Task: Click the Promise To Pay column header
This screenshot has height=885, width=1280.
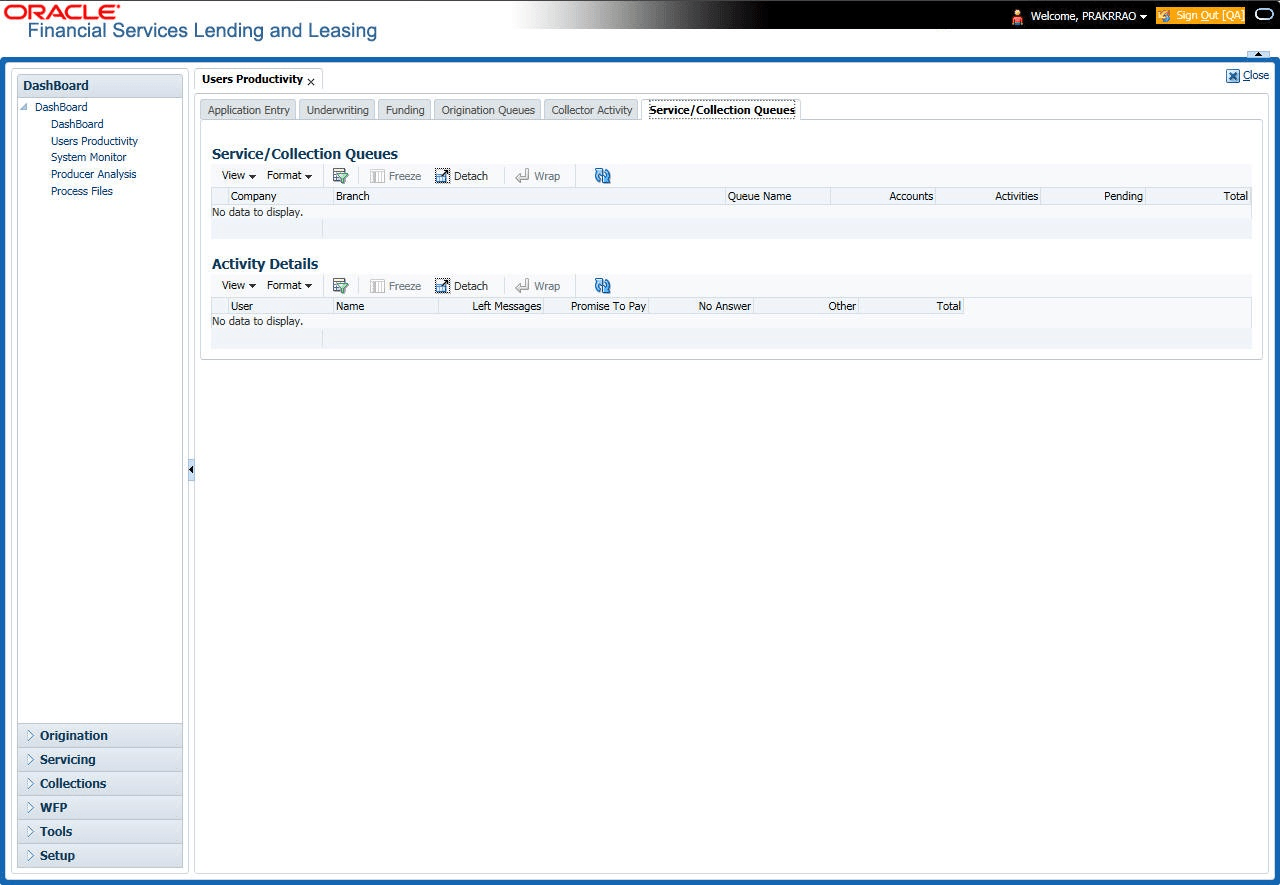Action: coord(596,306)
